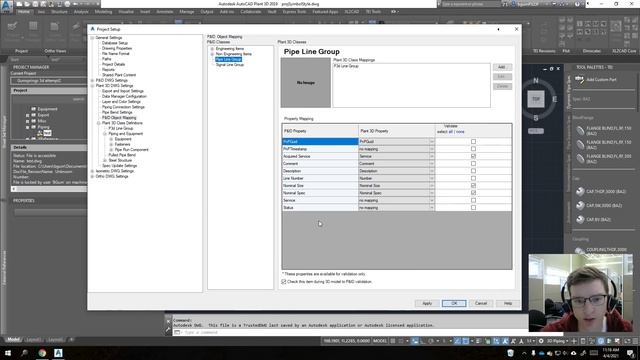This screenshot has height=360, width=640.
Task: Open the Output ribbon tab
Action: [x=207, y=12]
